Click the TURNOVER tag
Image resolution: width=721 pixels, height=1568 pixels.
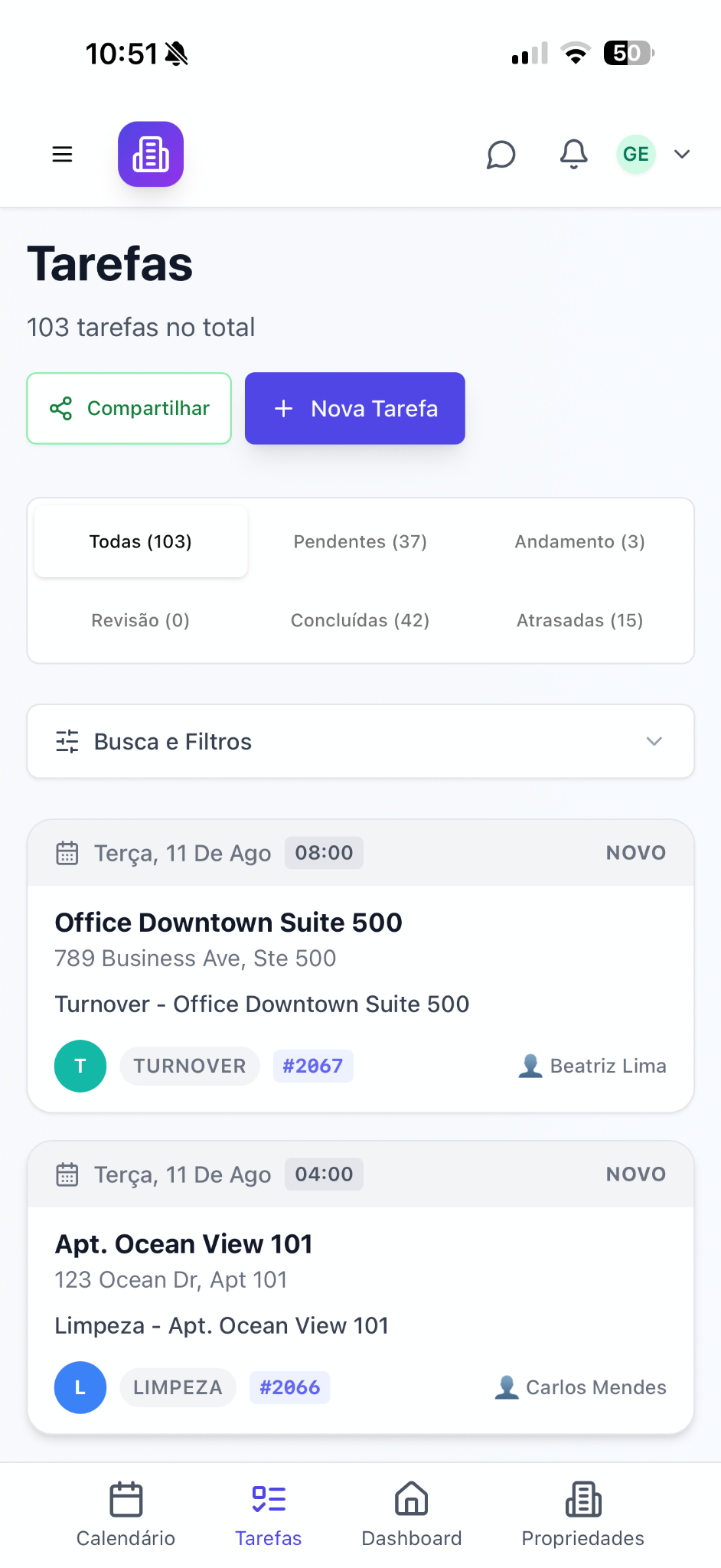[x=190, y=1066]
